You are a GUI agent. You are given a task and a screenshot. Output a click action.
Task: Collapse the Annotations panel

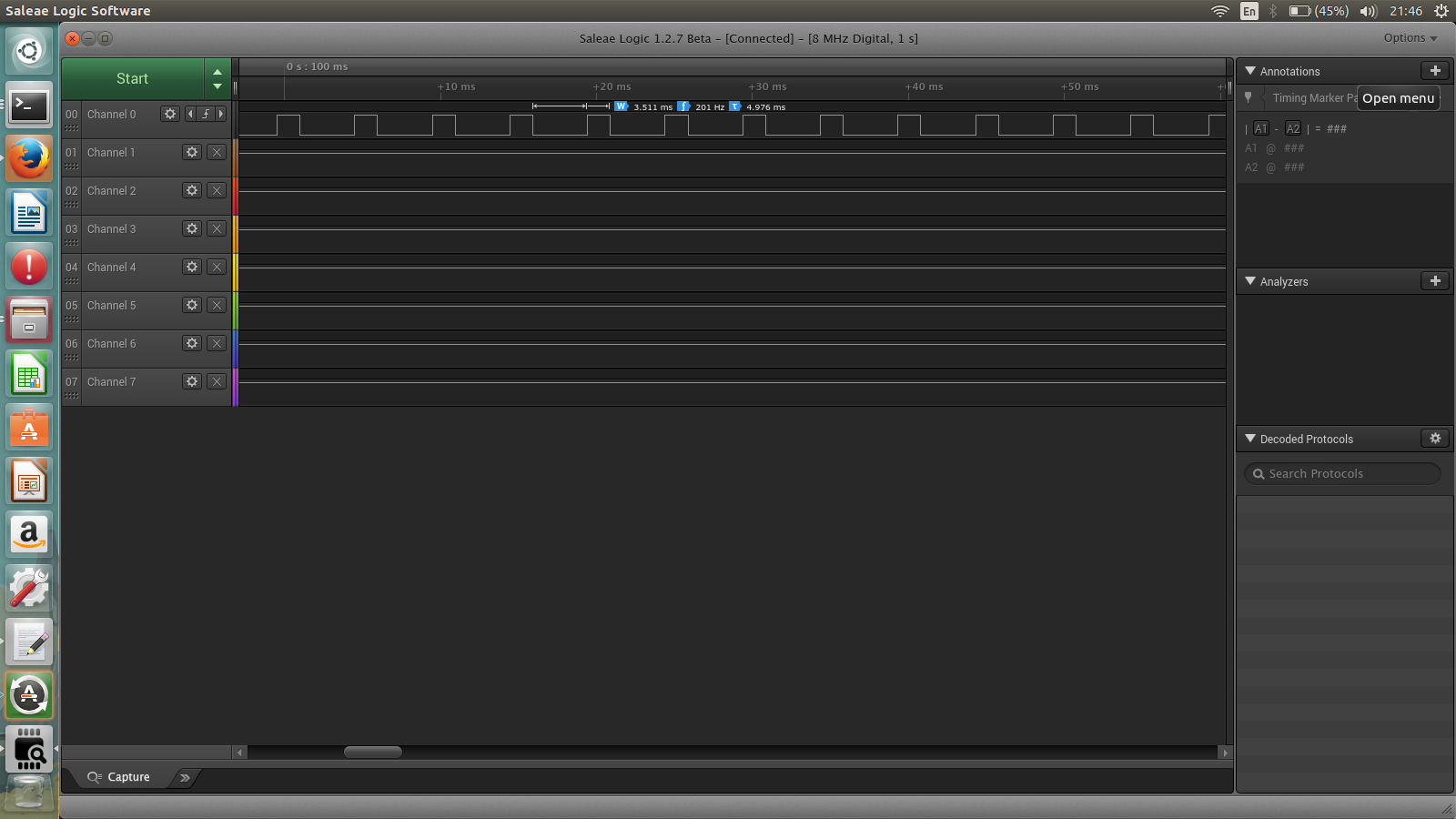pyautogui.click(x=1250, y=71)
